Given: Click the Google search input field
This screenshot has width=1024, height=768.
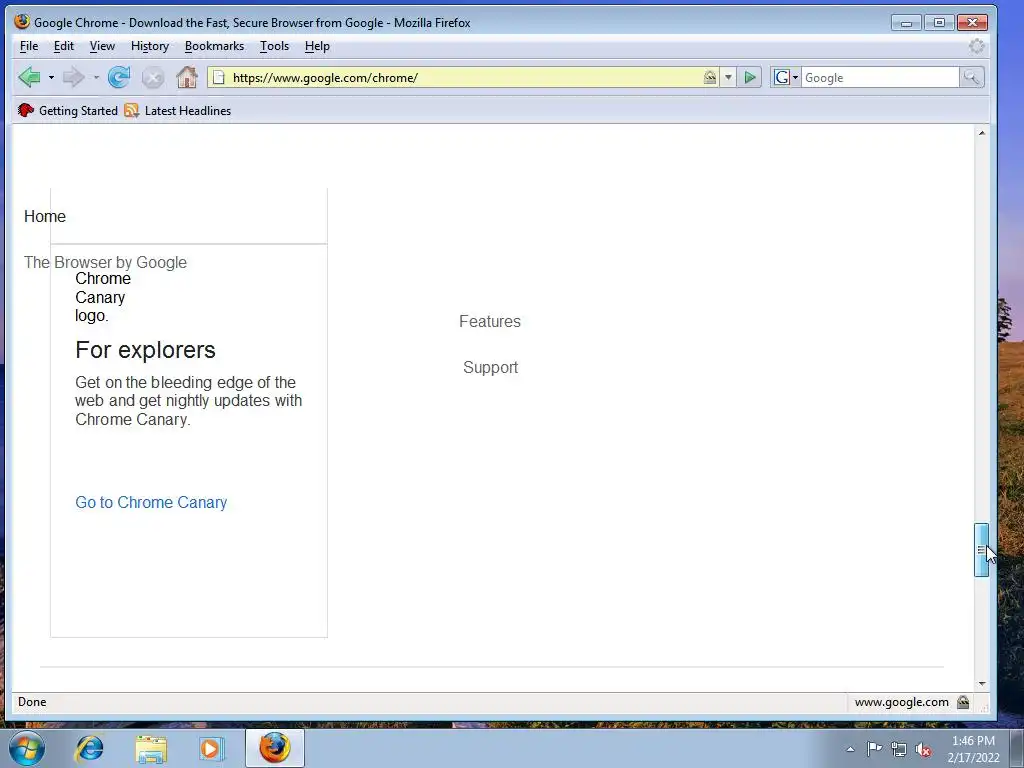Looking at the screenshot, I should tap(880, 78).
